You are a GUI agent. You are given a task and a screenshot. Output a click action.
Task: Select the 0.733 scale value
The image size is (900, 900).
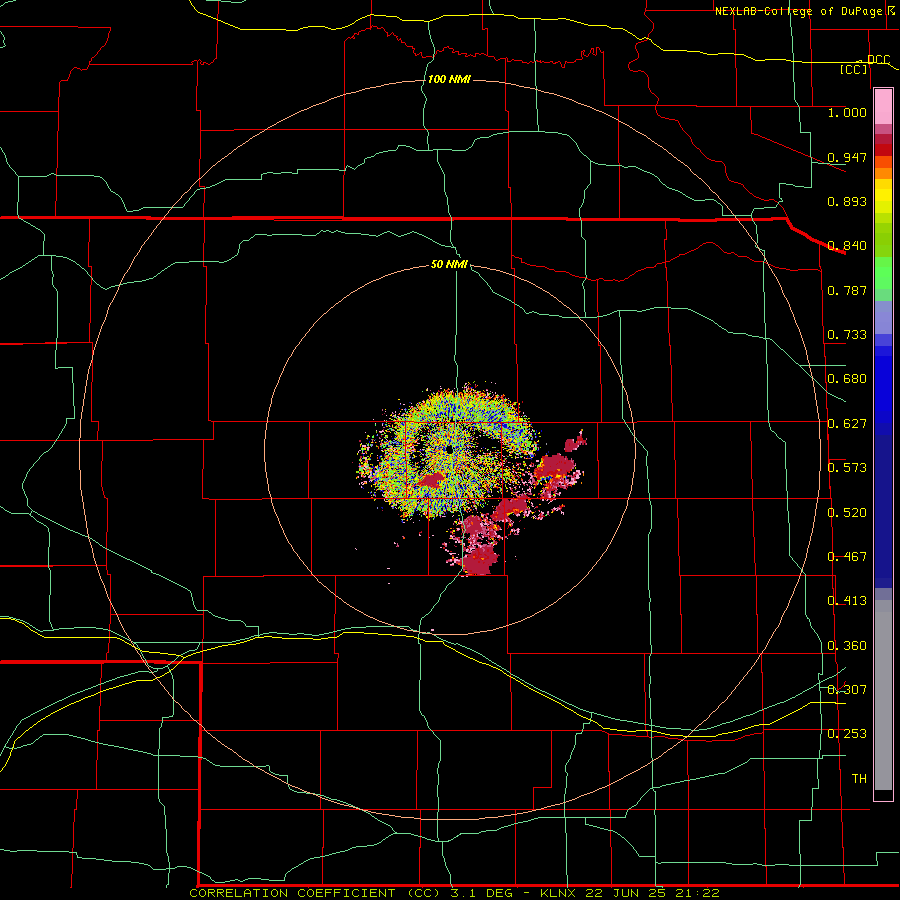click(847, 334)
